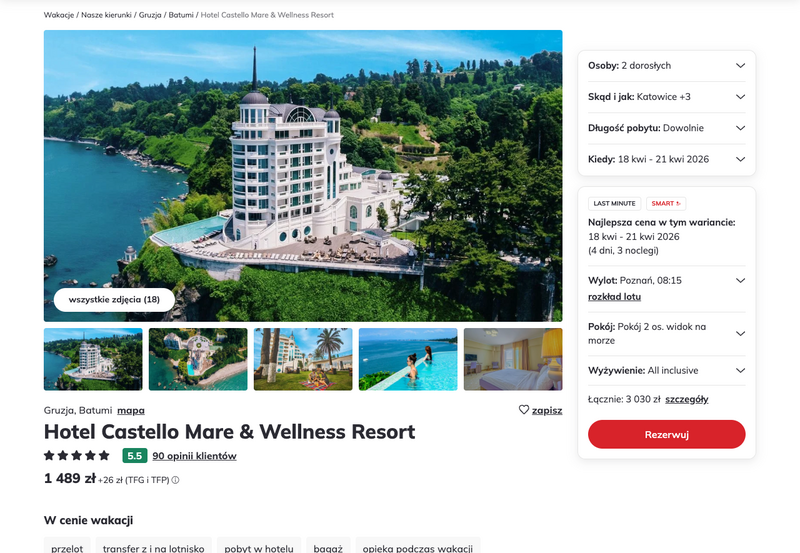Image resolution: width=800 pixels, height=553 pixels.
Task: Open the Wyżywienie All inclusive options
Action: pyautogui.click(x=666, y=370)
